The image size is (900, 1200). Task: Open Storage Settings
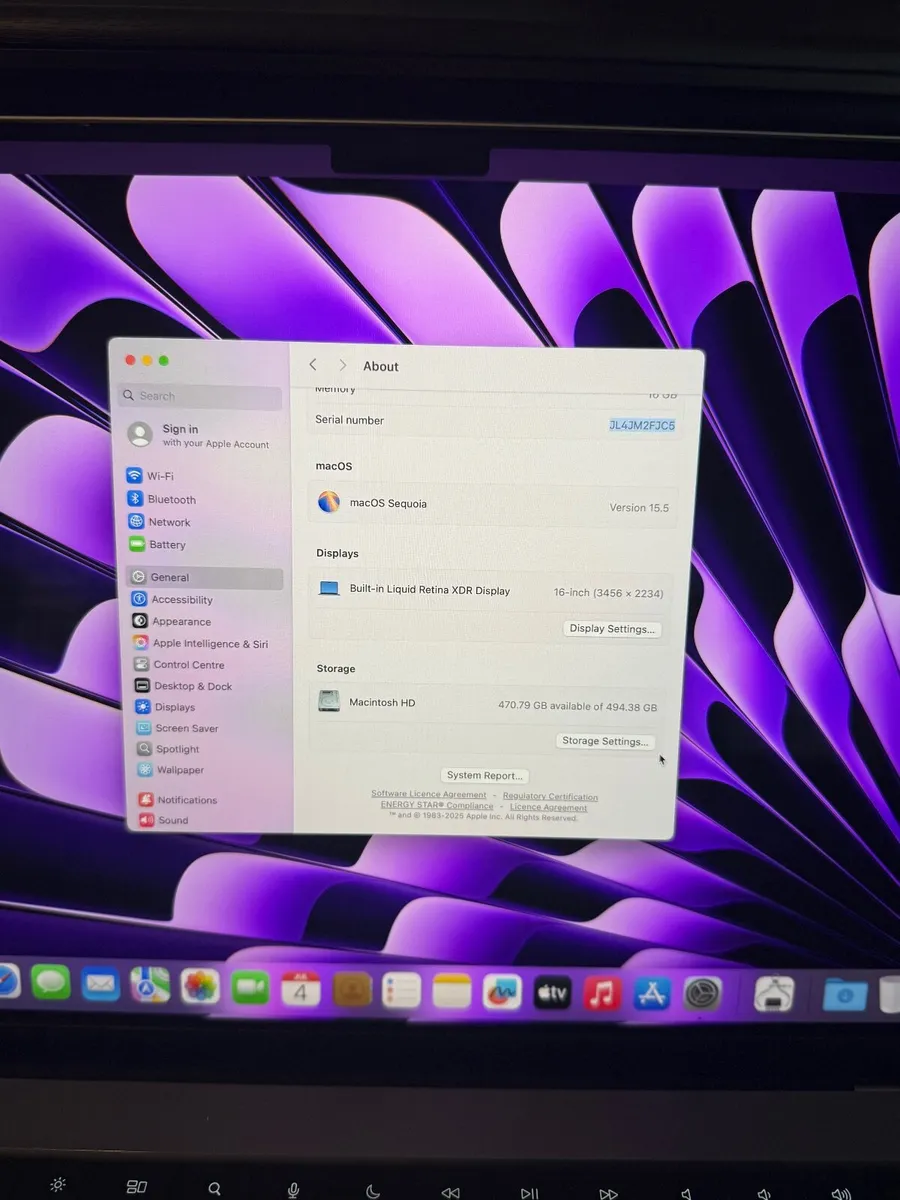tap(604, 740)
